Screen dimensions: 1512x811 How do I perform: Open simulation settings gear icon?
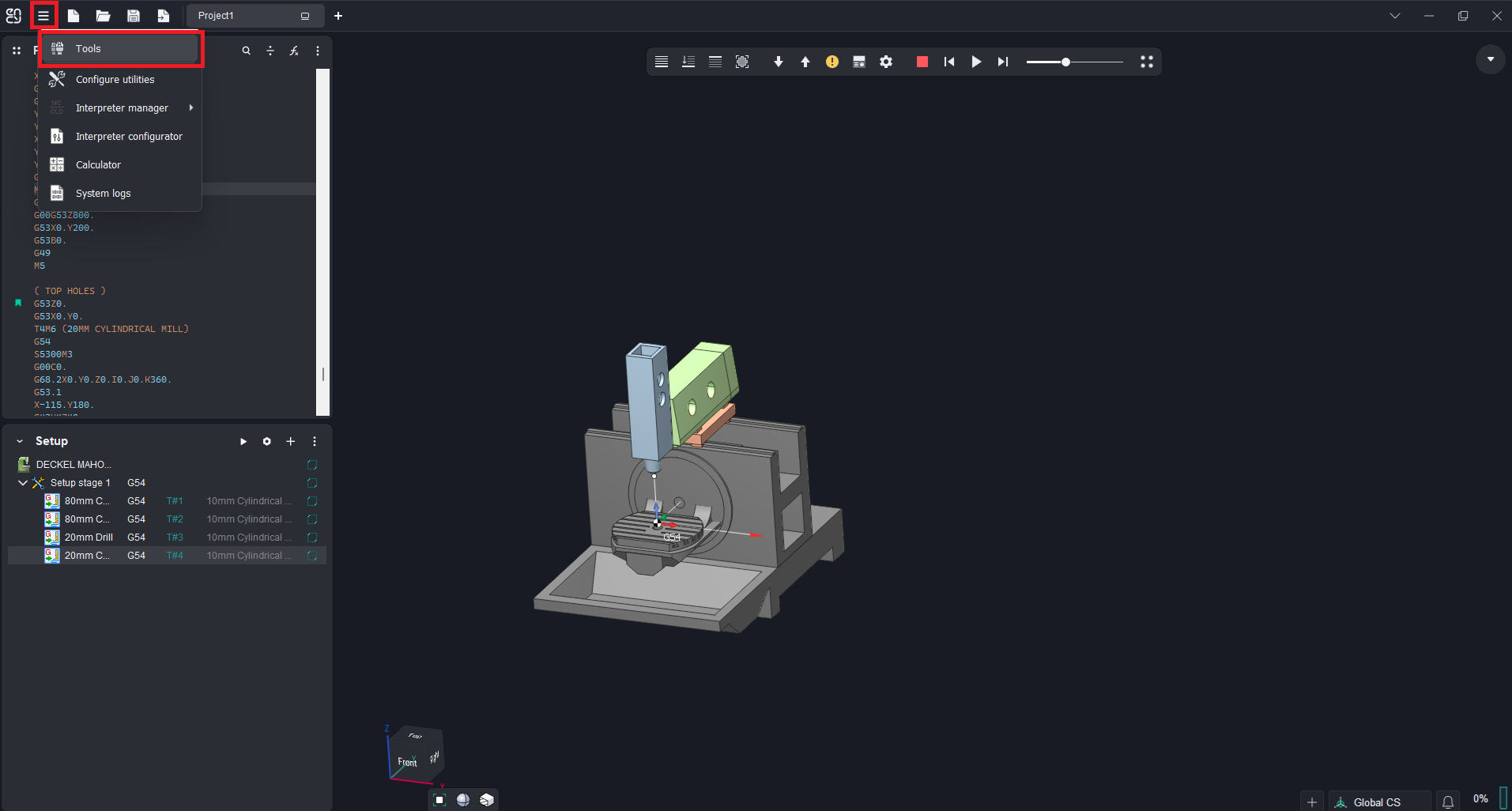coord(886,62)
